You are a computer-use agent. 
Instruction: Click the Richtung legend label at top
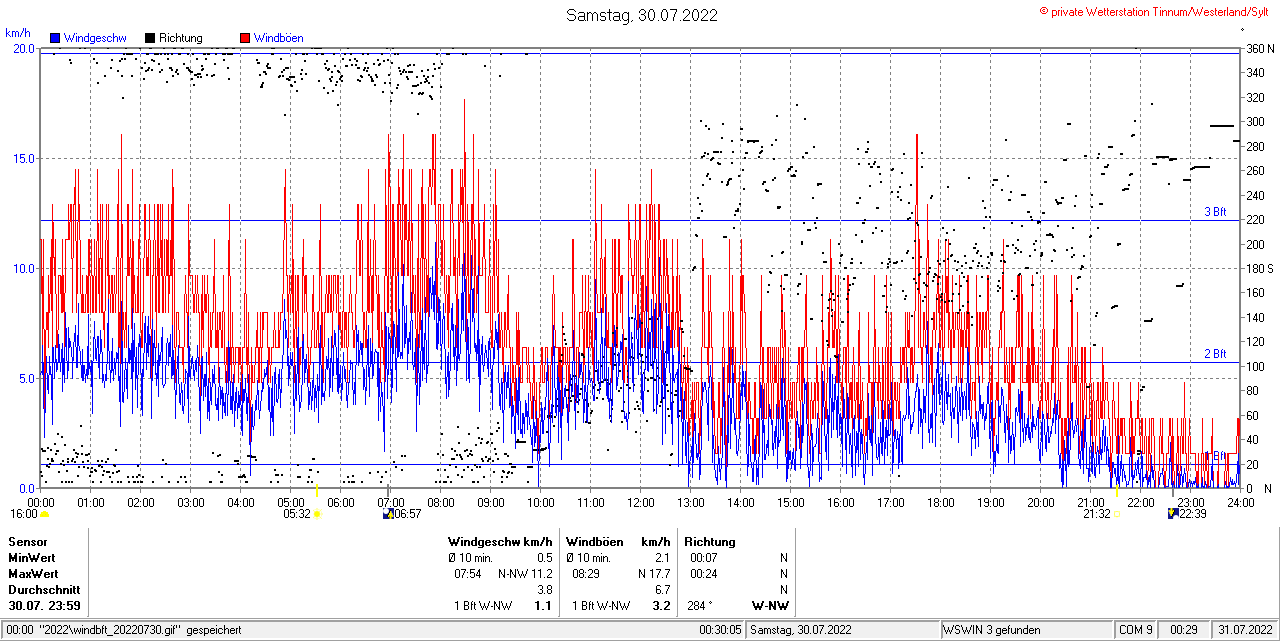tap(180, 38)
